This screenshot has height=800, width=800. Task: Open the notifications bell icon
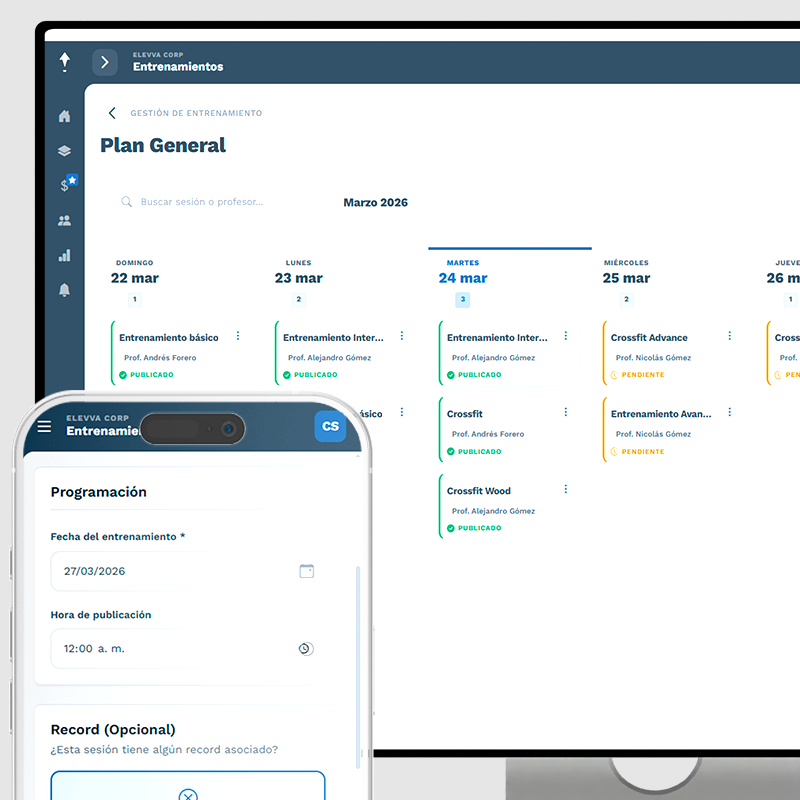65,290
